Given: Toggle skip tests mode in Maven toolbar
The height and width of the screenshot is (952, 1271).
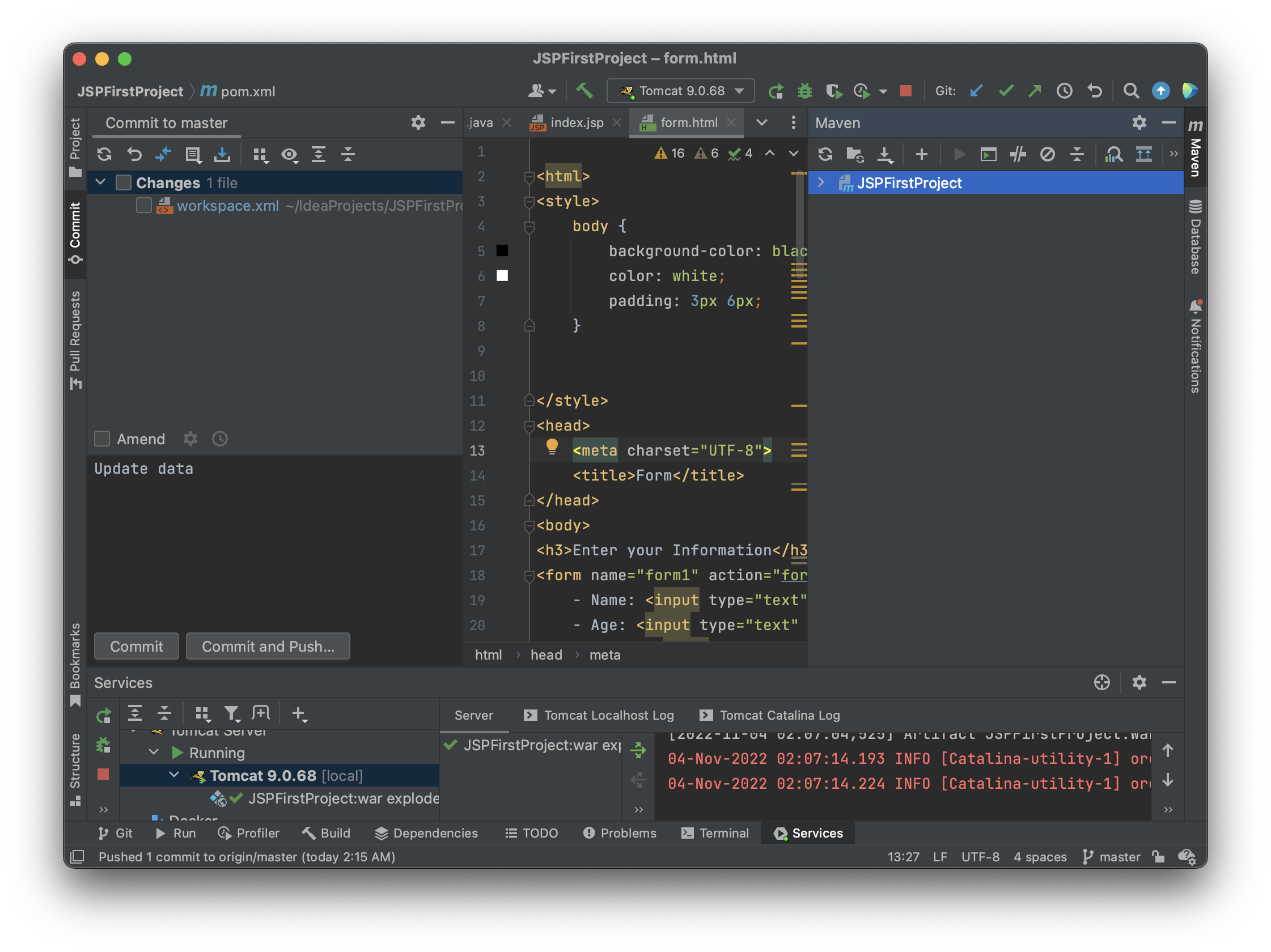Looking at the screenshot, I should (x=1047, y=154).
